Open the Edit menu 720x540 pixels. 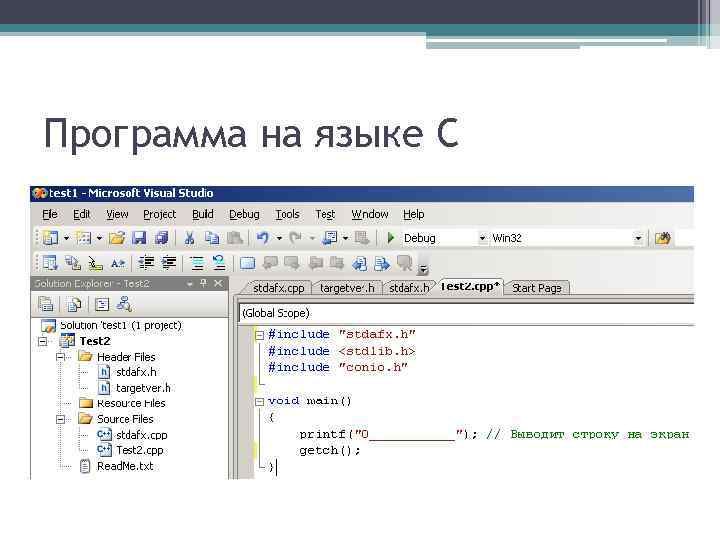pyautogui.click(x=81, y=214)
